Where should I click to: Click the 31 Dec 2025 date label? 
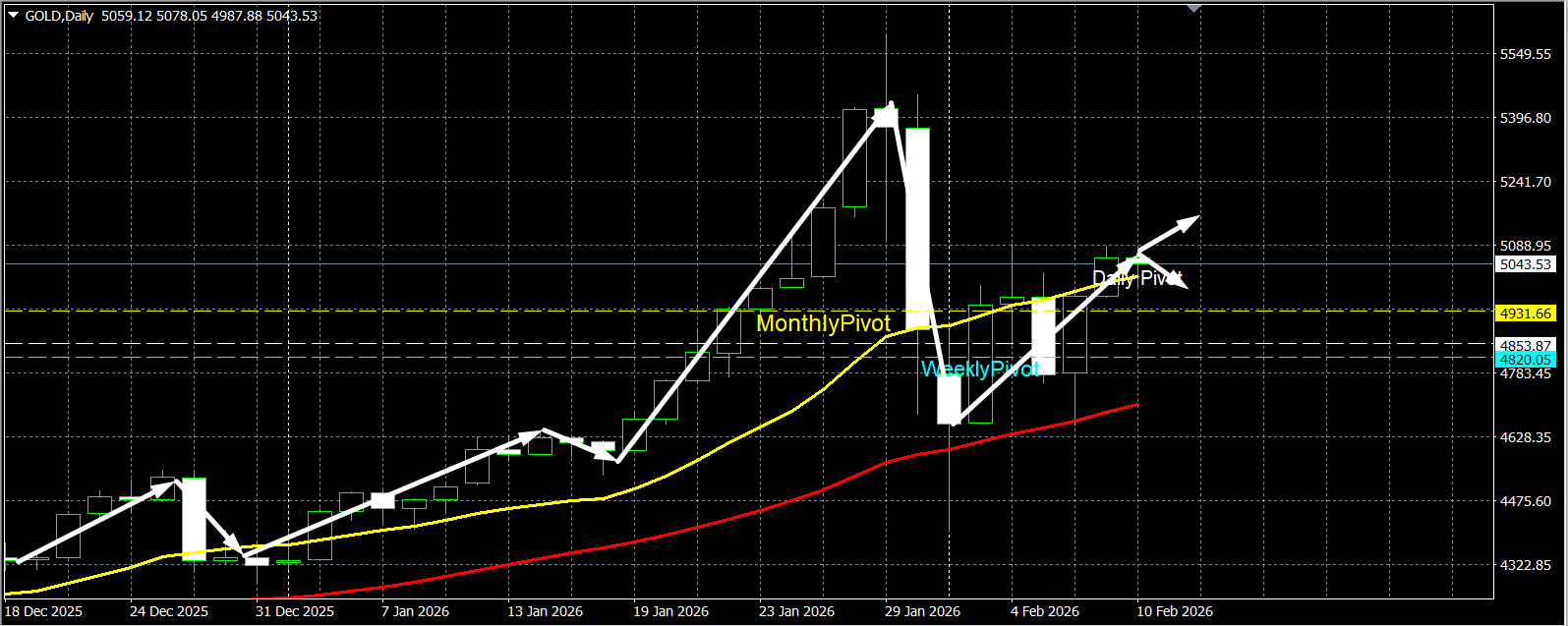click(295, 611)
